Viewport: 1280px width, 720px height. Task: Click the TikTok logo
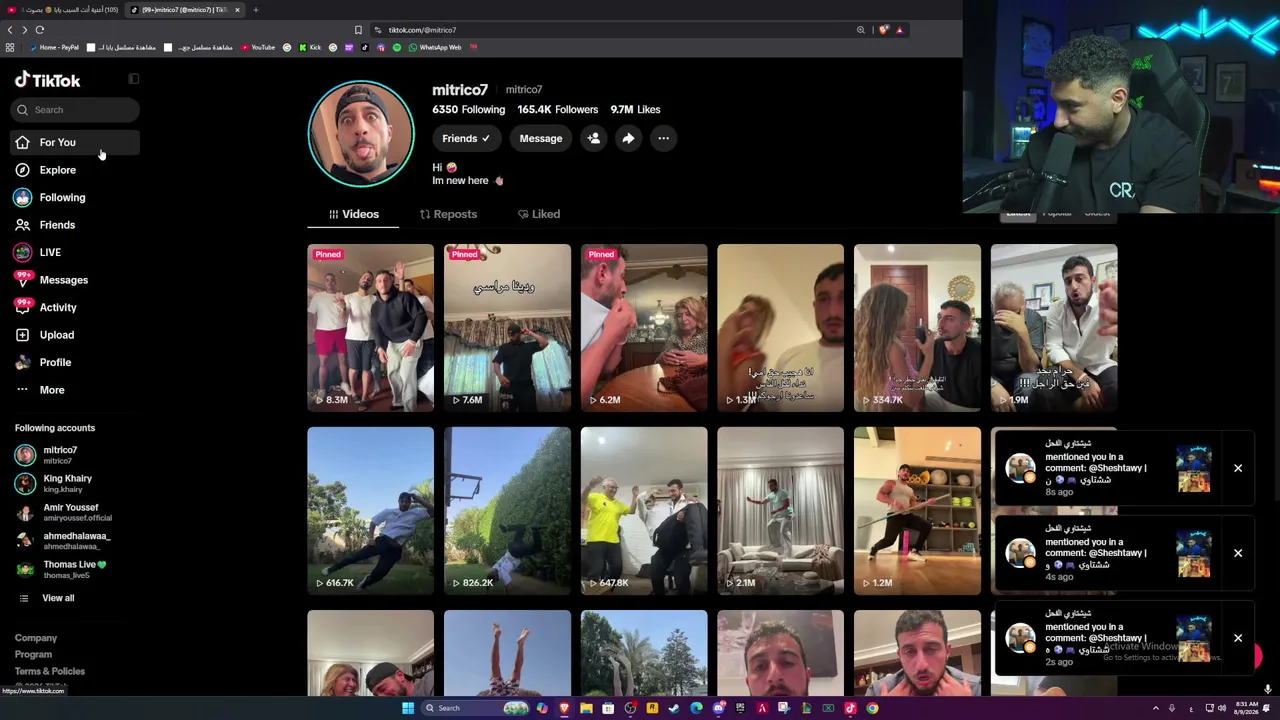[47, 80]
